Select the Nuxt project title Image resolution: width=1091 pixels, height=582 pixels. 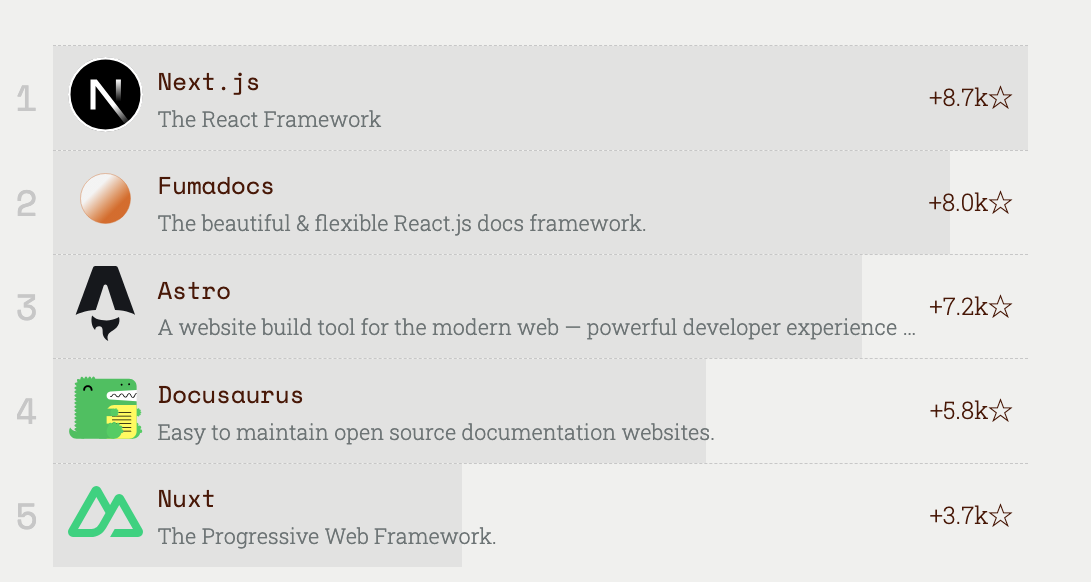click(x=186, y=499)
